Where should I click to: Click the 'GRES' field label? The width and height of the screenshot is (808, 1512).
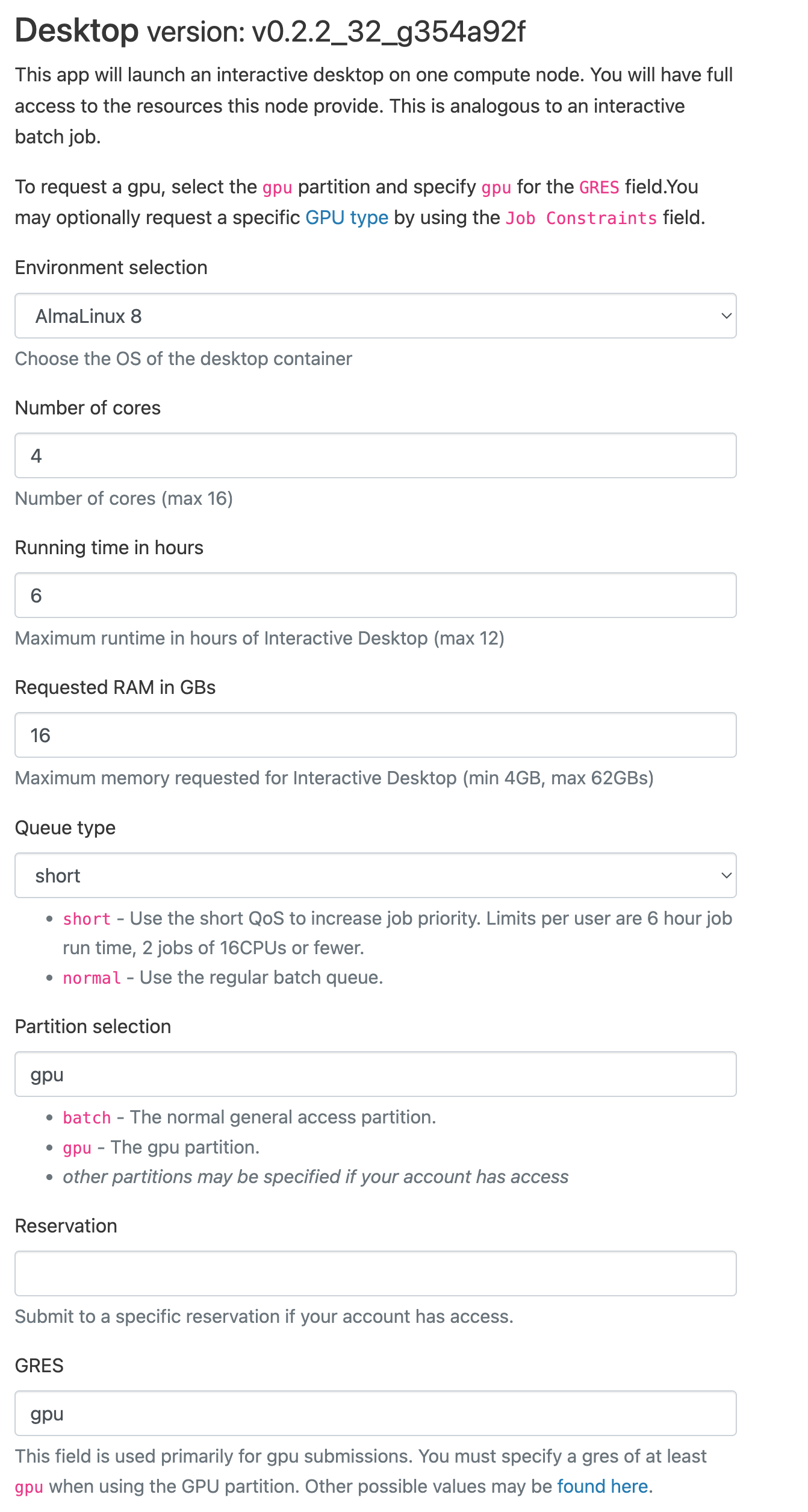(39, 1366)
